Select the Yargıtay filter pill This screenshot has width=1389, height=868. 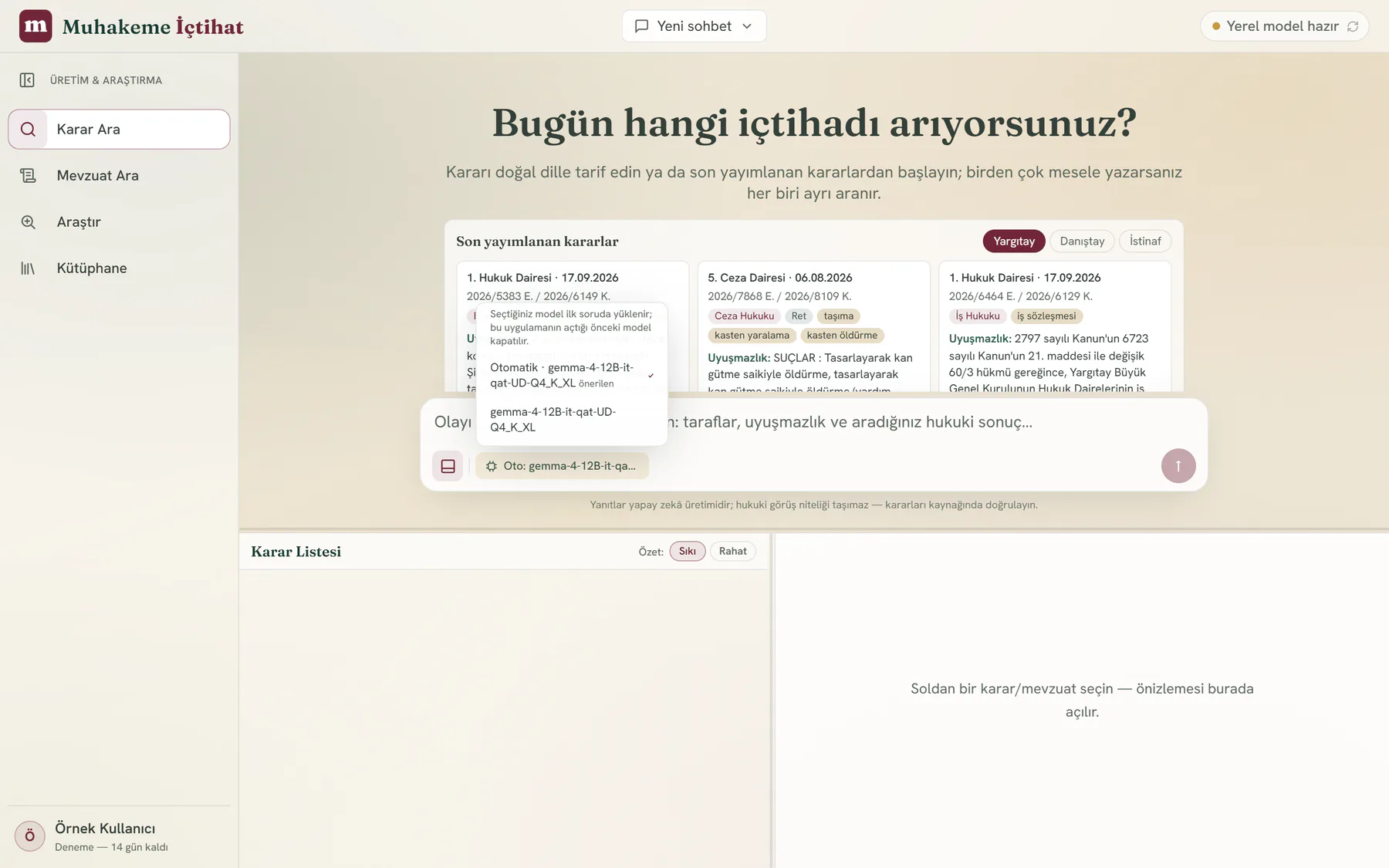tap(1014, 241)
